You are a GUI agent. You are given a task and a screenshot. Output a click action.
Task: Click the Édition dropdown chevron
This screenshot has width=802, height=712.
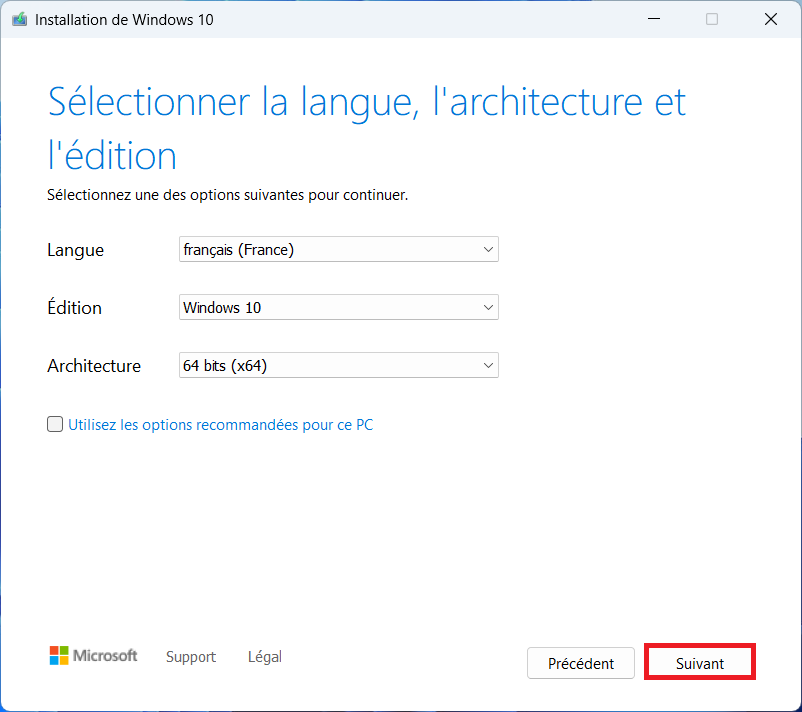487,307
